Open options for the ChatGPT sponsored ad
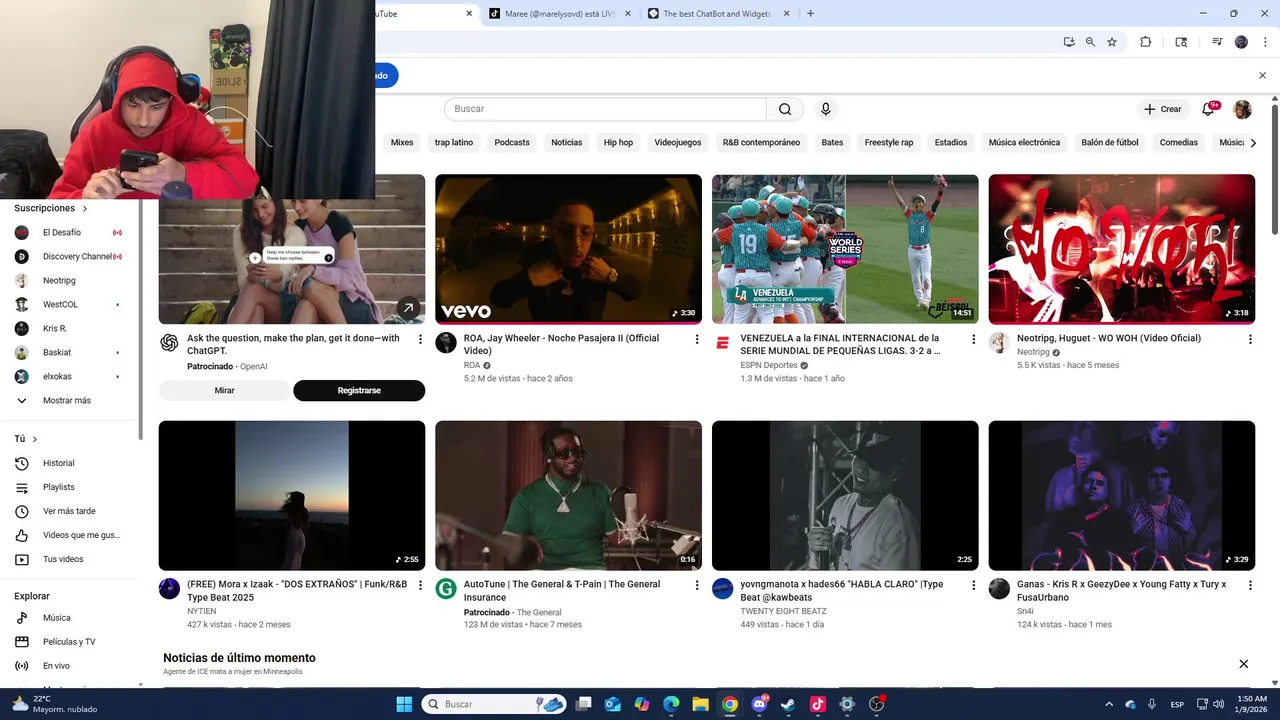This screenshot has width=1280, height=720. tap(420, 339)
